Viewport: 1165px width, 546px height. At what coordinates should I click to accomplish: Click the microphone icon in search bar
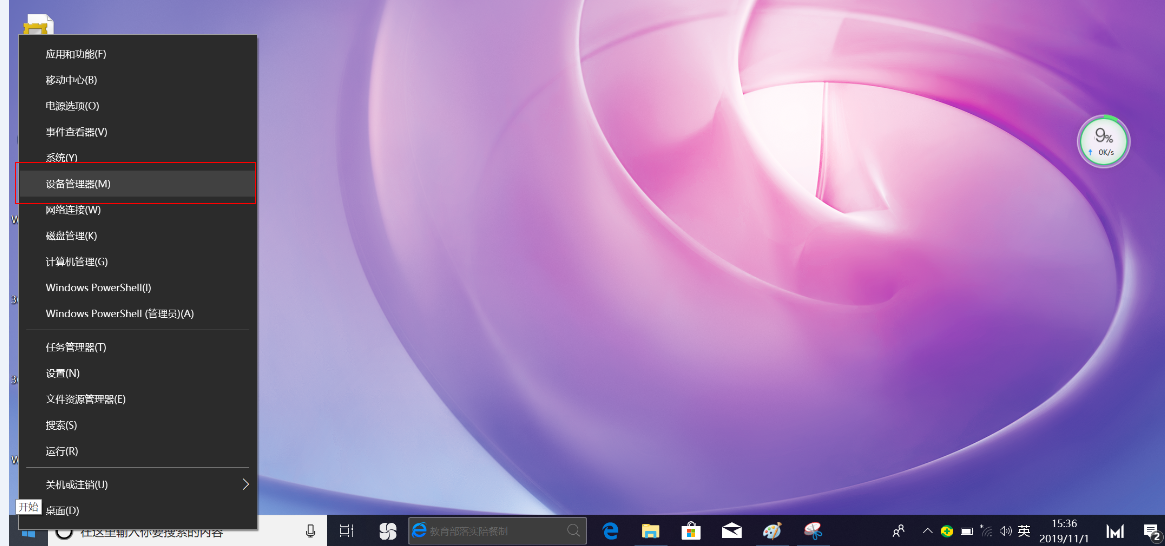[311, 531]
